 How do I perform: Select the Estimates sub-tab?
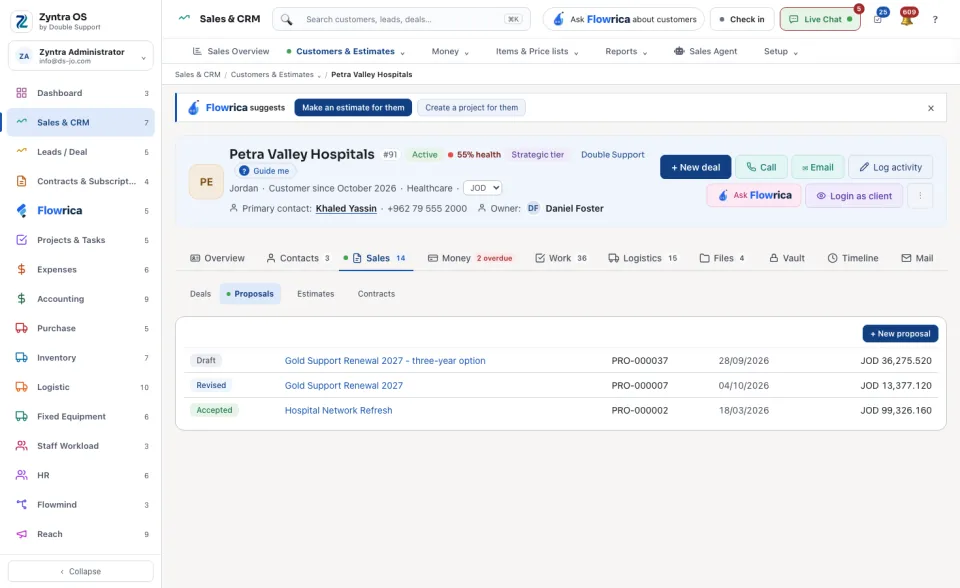pyautogui.click(x=316, y=294)
